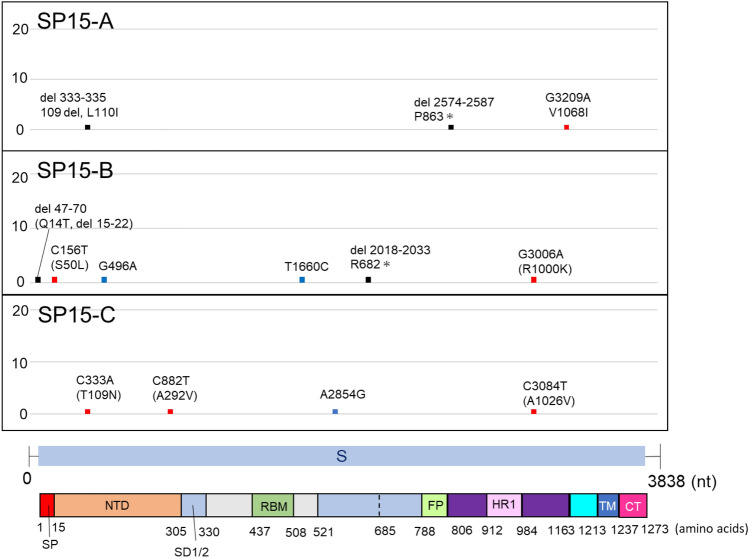The image size is (749, 558).
Task: Select the light green FP domain block
Action: point(434,504)
